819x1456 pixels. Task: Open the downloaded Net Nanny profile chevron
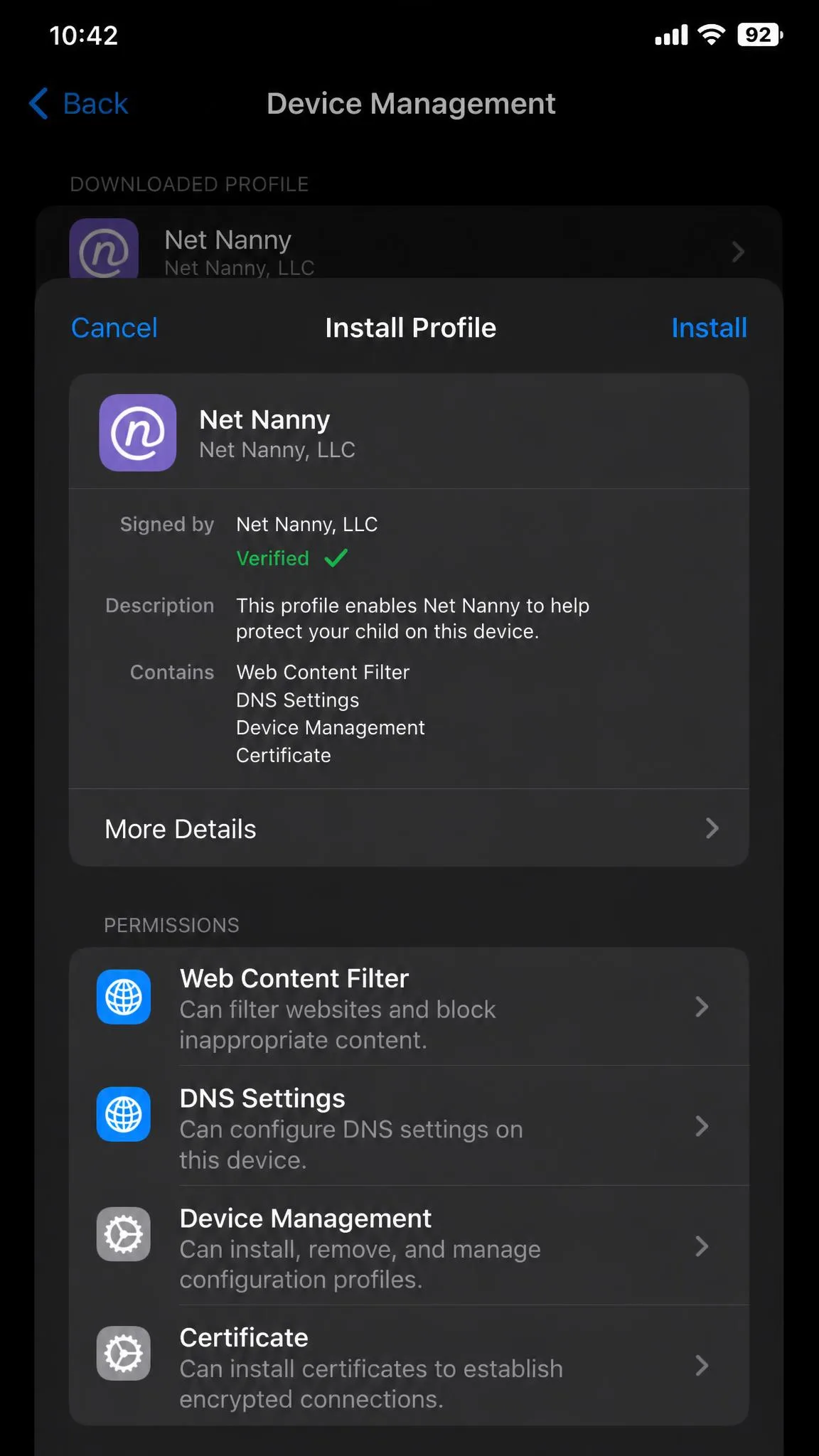[738, 251]
